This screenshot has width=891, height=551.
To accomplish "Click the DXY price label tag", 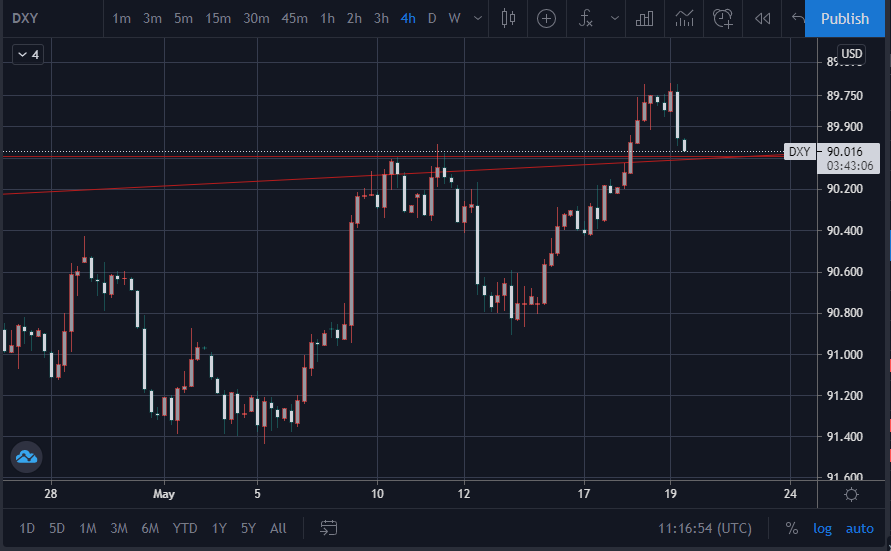I will pyautogui.click(x=799, y=152).
